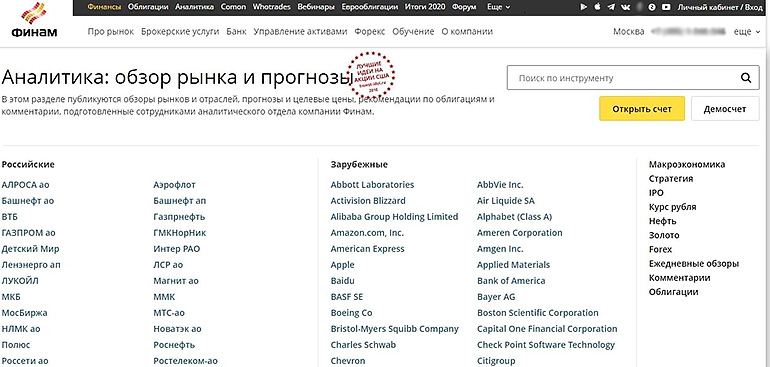This screenshot has width=770, height=367.
Task: Open the Telegram channel icon
Action: pos(611,7)
